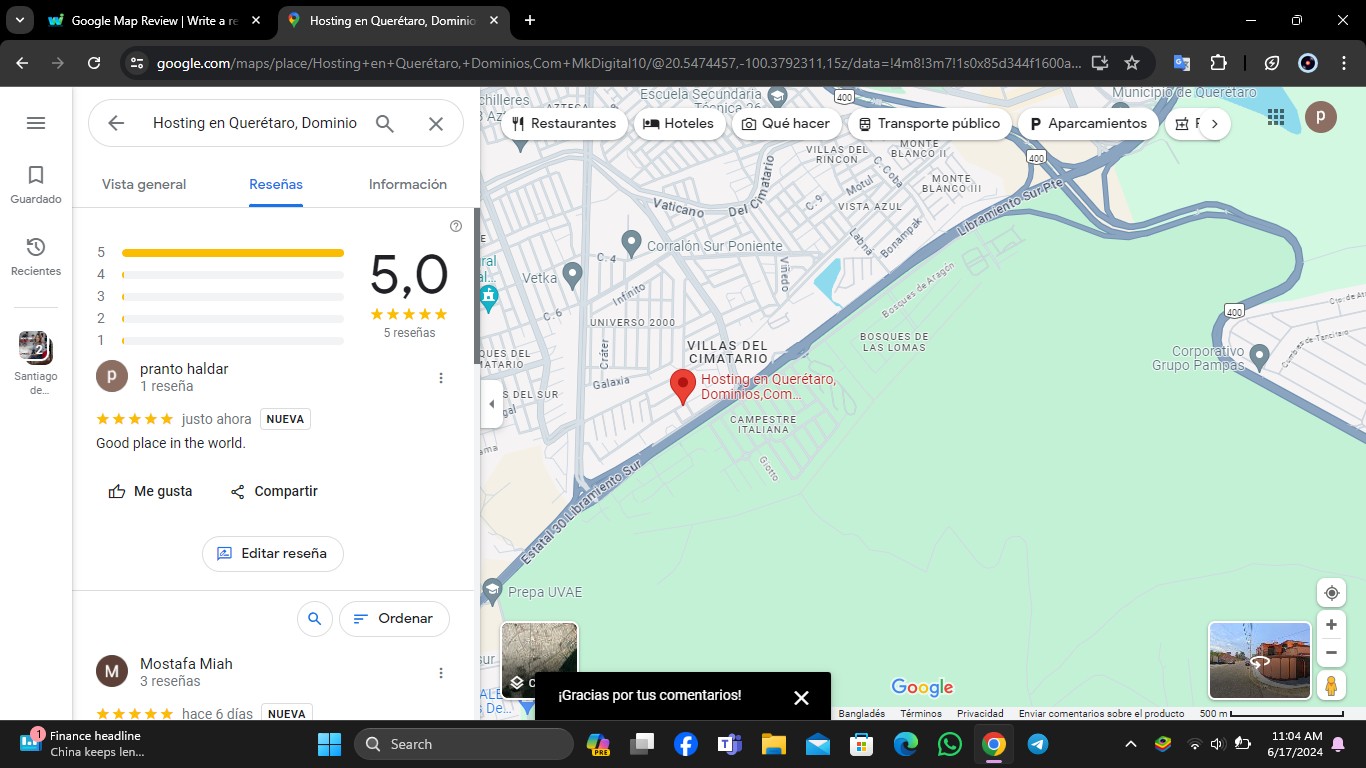Show hidden system tray icons
The width and height of the screenshot is (1366, 768).
click(1131, 744)
